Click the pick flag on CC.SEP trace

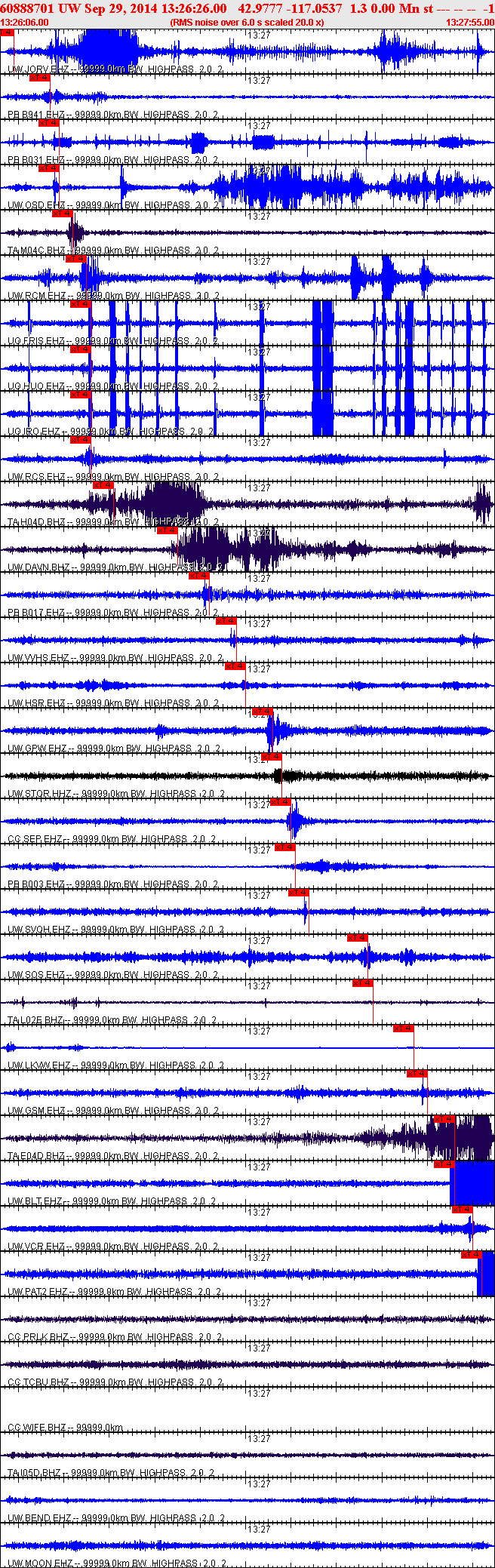pos(279,802)
